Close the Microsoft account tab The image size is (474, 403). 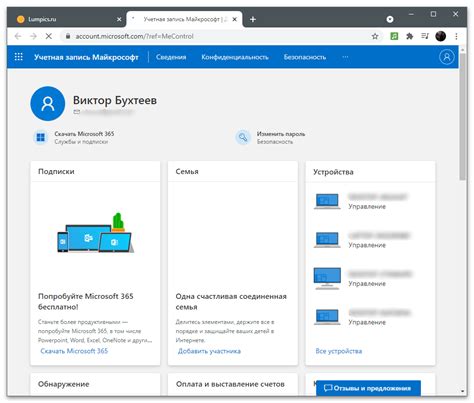point(235,19)
